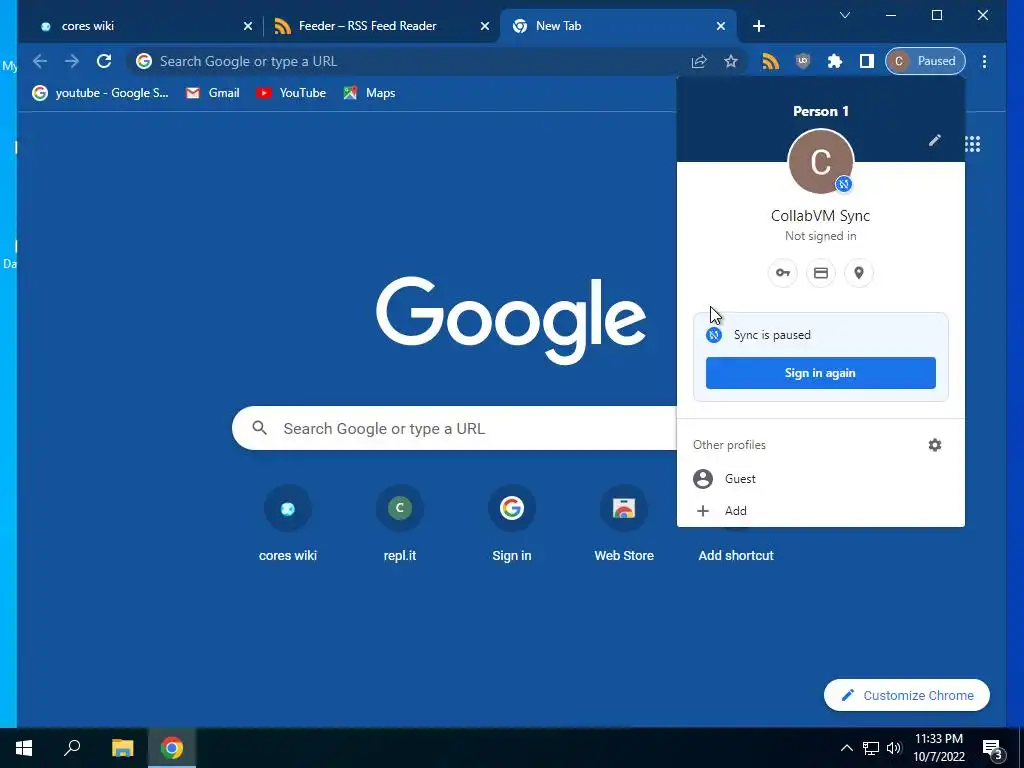Open Windows taskbar search
Screen dimensions: 1024x768
click(72, 748)
